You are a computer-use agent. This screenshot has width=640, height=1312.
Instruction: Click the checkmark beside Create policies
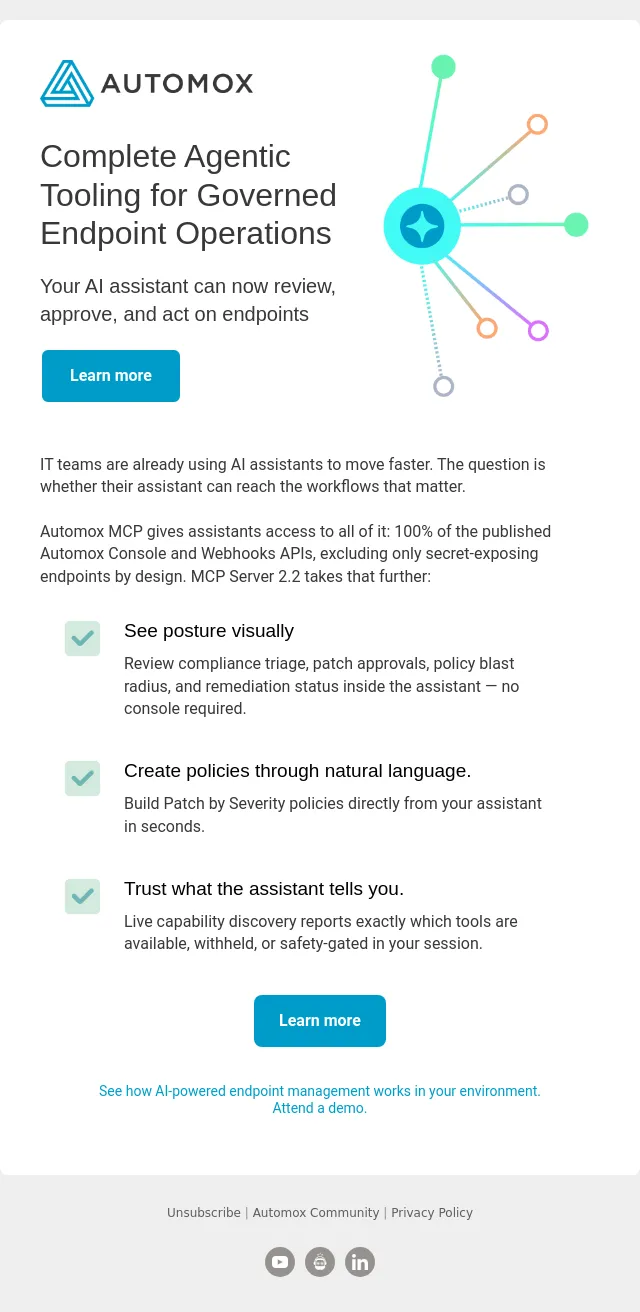coord(83,778)
